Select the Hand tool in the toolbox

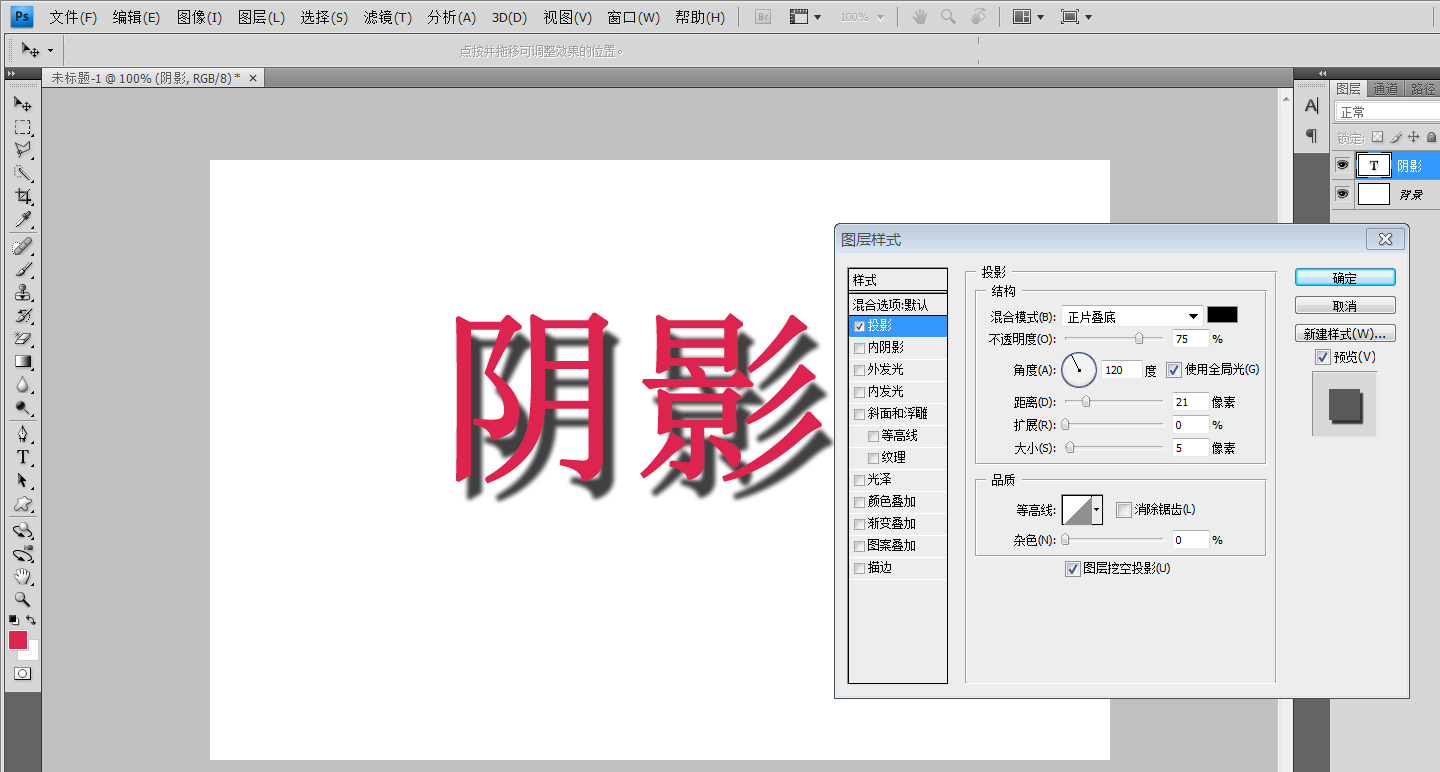[22, 576]
